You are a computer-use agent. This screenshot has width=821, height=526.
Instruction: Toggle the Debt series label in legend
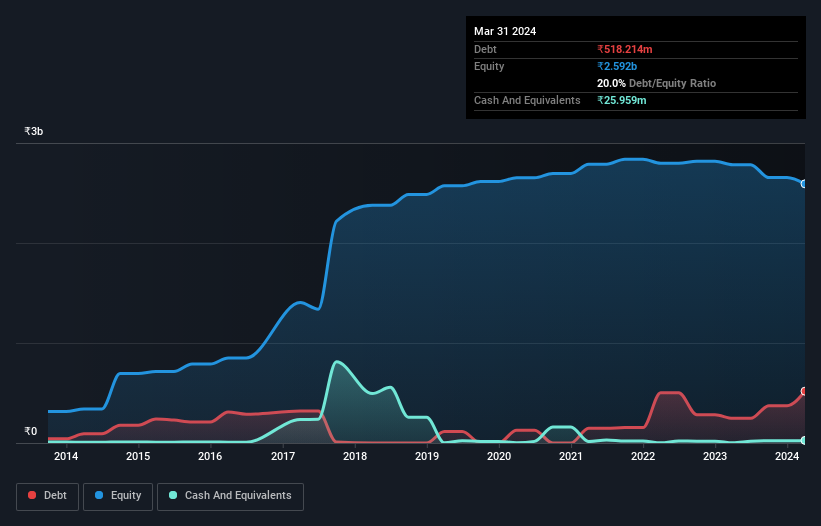(x=57, y=496)
